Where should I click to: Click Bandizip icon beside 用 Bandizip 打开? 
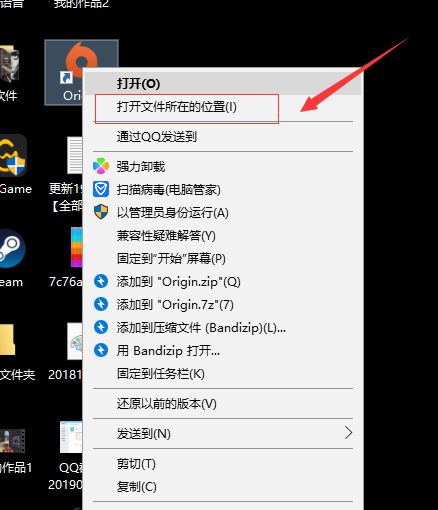click(101, 350)
